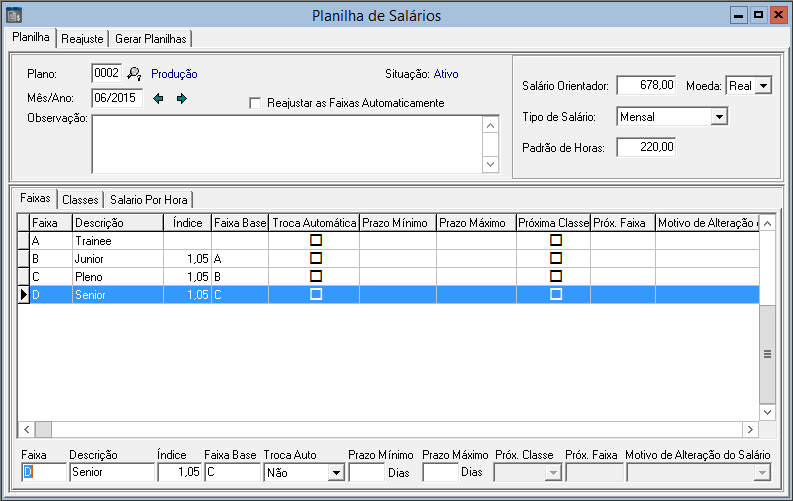Click the grid's vertical scrollbar thumb
The image size is (793, 501).
[x=768, y=354]
